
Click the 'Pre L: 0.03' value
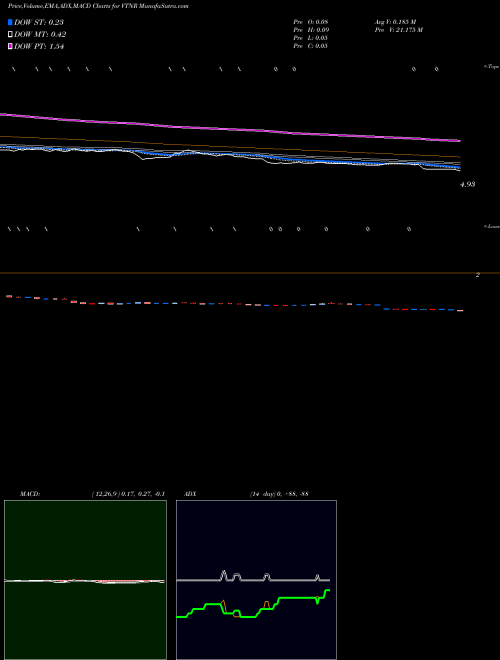(x=311, y=38)
